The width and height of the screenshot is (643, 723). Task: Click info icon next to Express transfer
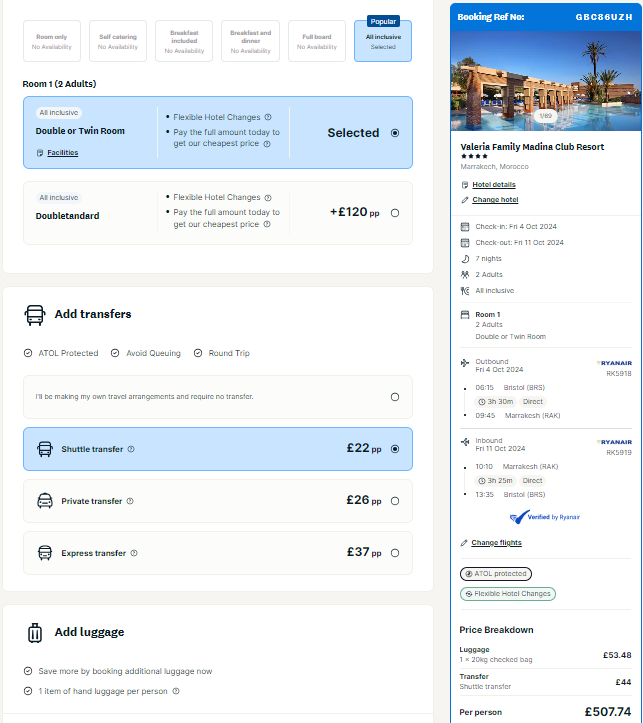[x=134, y=553]
